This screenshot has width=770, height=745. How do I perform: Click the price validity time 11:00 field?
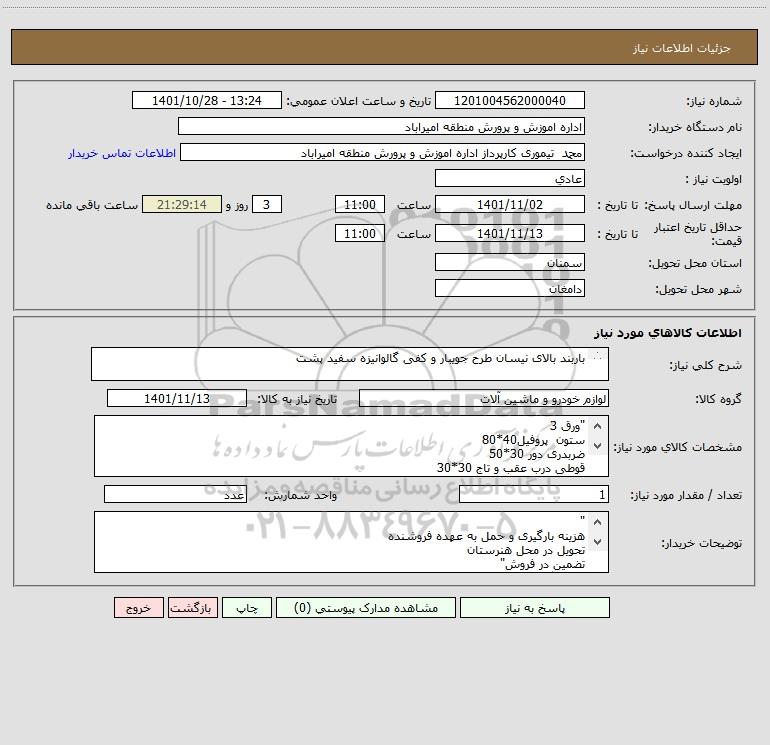tap(359, 233)
